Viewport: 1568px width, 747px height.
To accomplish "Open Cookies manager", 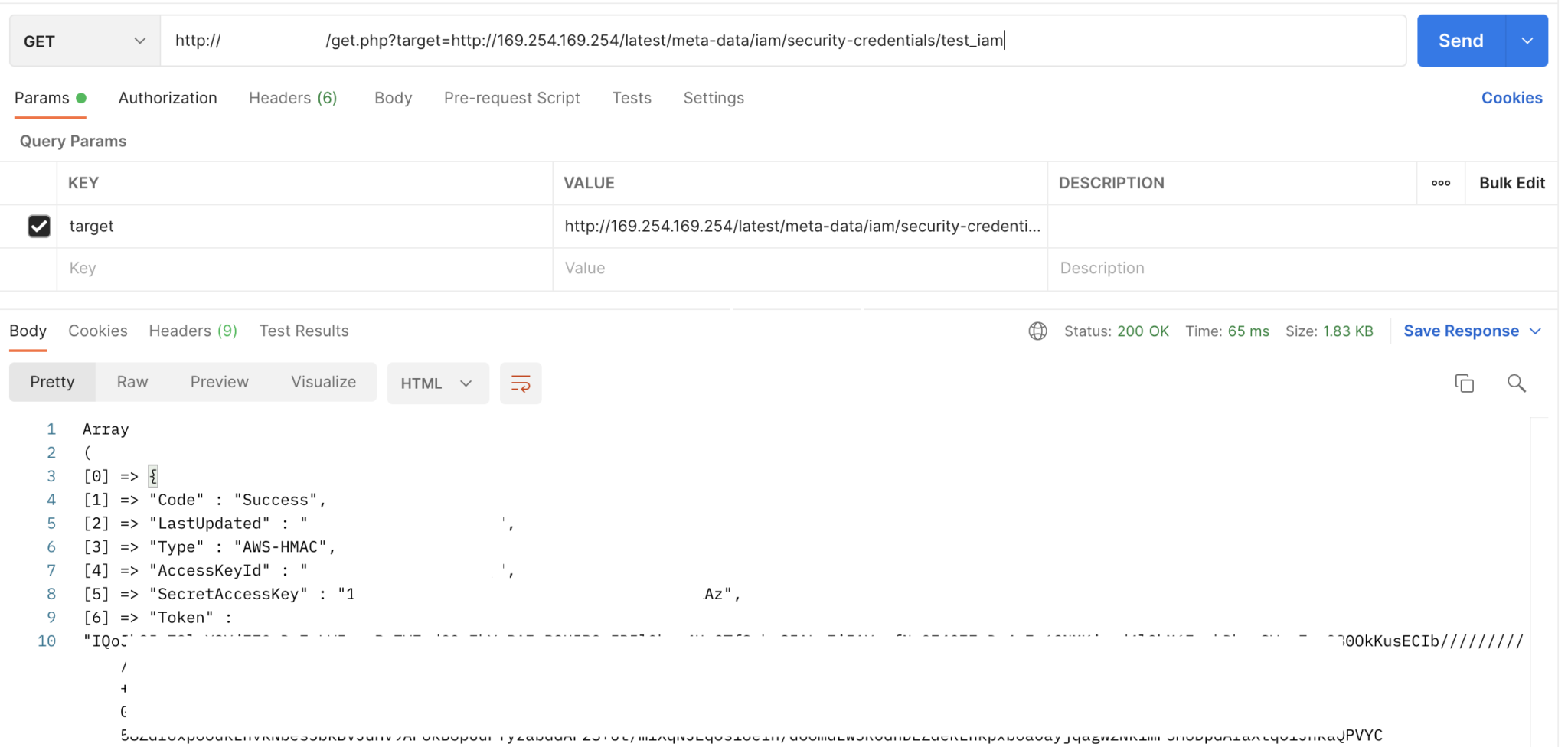I will pyautogui.click(x=1511, y=97).
